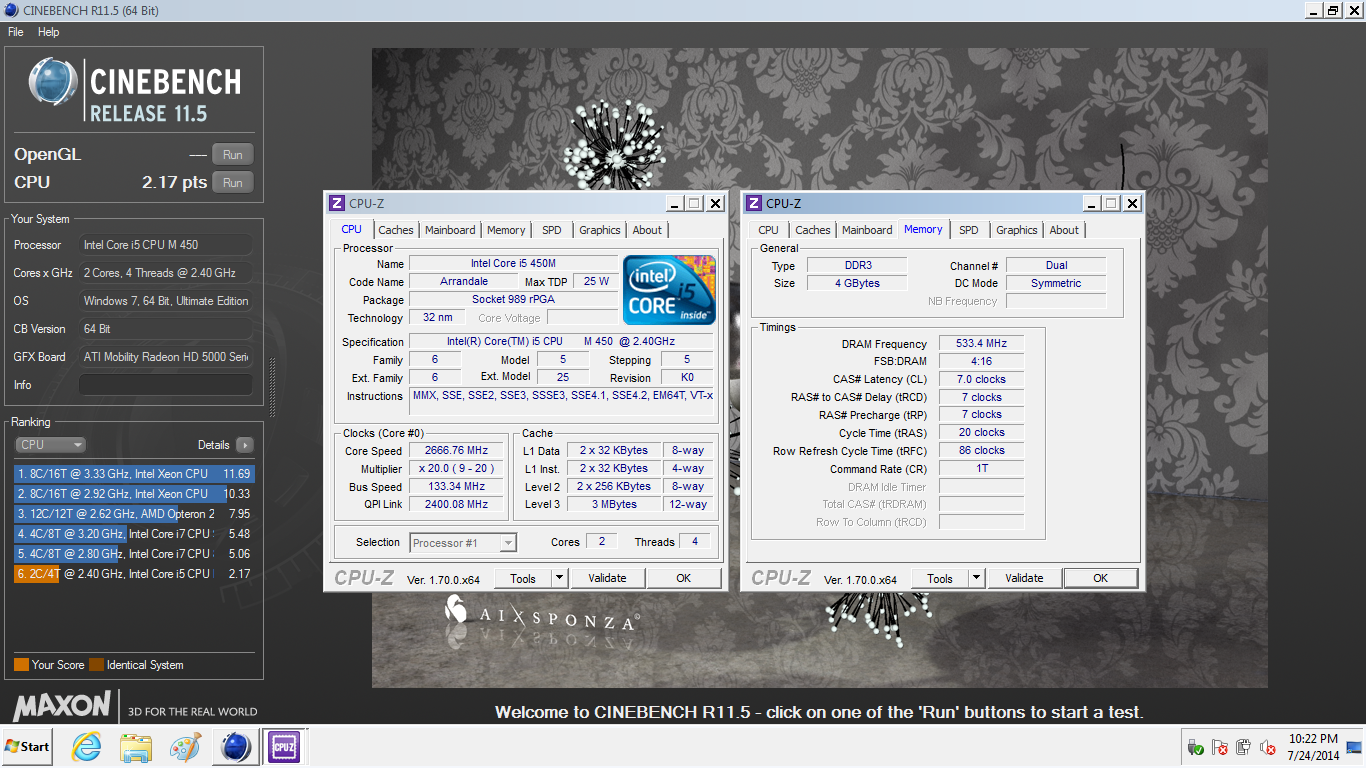Switch to Cinebench taskbar icon
Viewport: 1366px width, 768px height.
(x=236, y=747)
